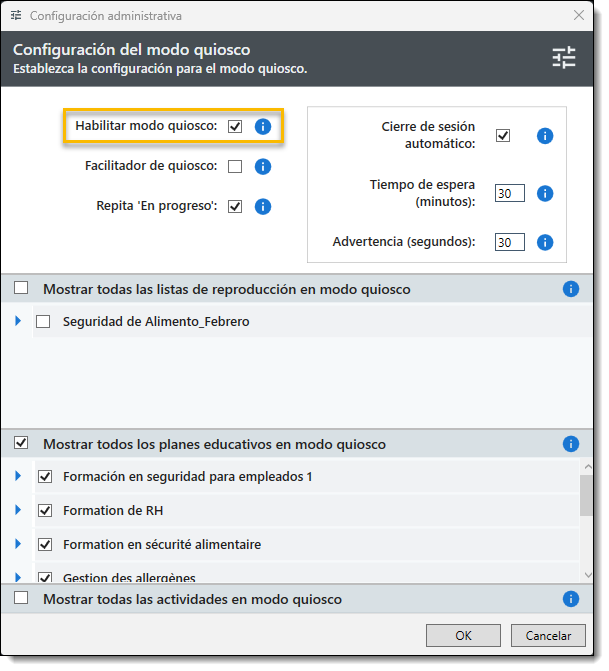This screenshot has height=671, width=609.
Task: Open info icon for Repita 'En progreso'
Action: [x=263, y=207]
